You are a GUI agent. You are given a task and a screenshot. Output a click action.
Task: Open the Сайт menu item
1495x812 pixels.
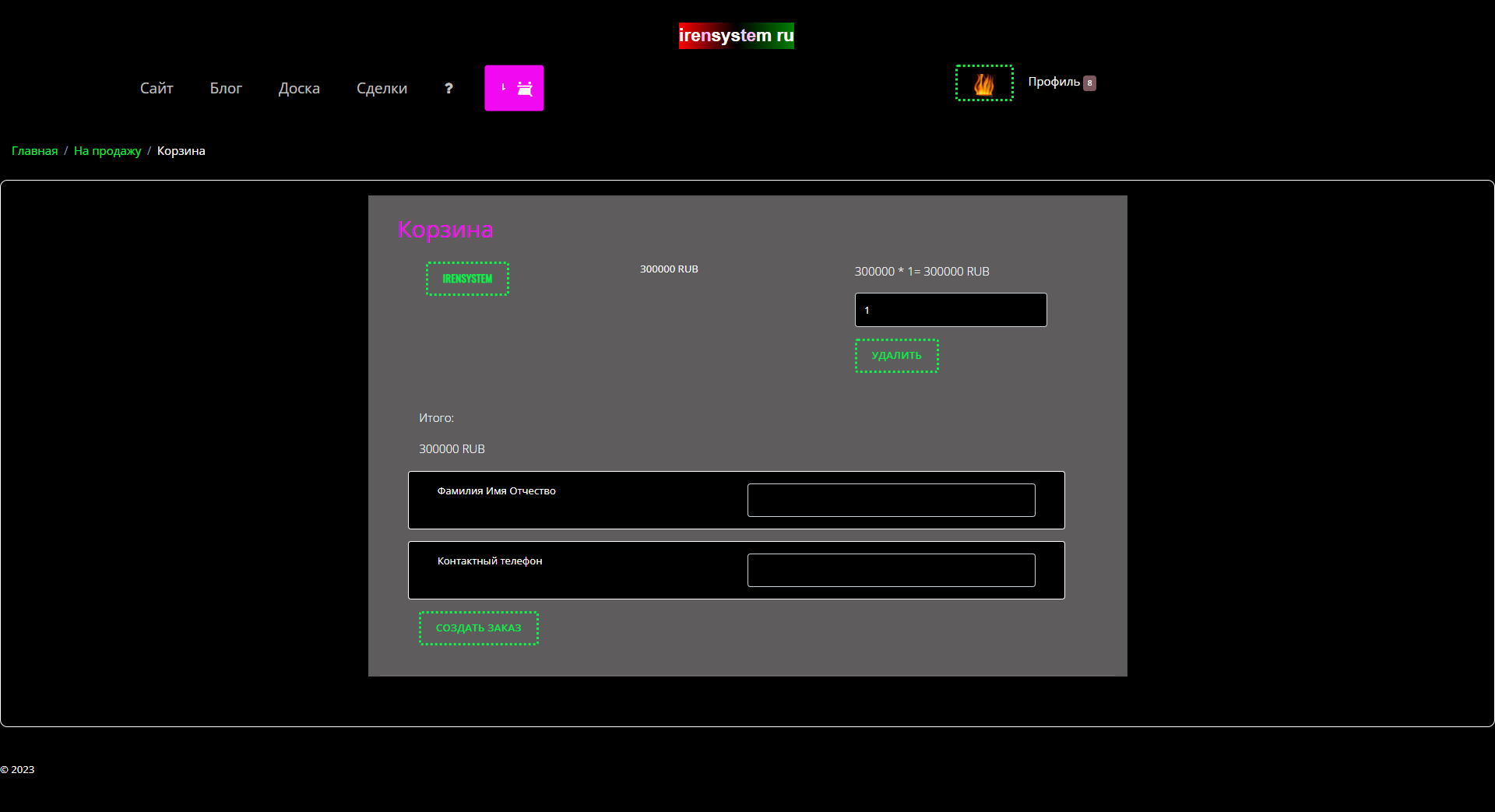click(x=157, y=89)
